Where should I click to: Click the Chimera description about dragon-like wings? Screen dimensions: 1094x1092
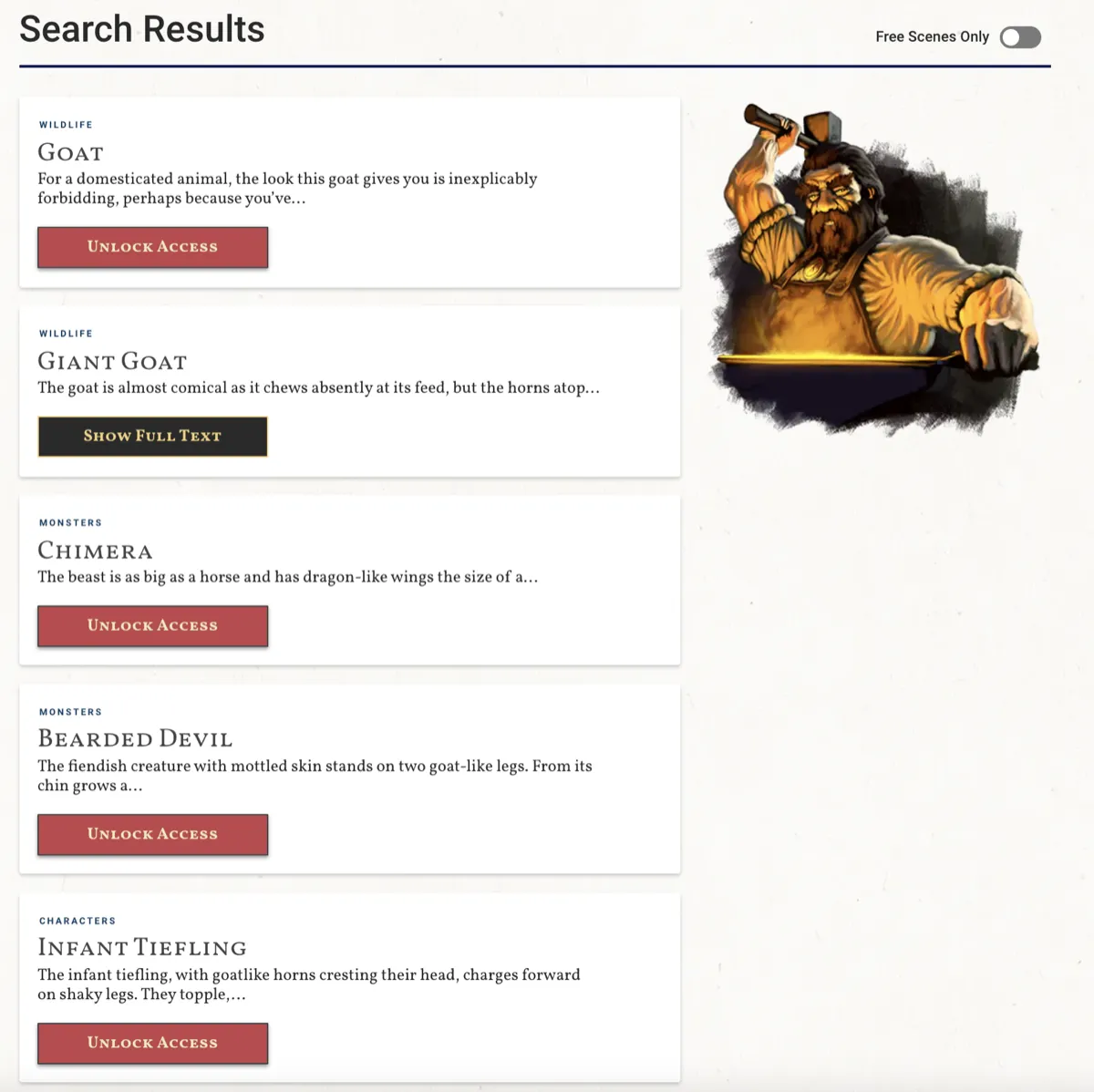click(x=287, y=577)
